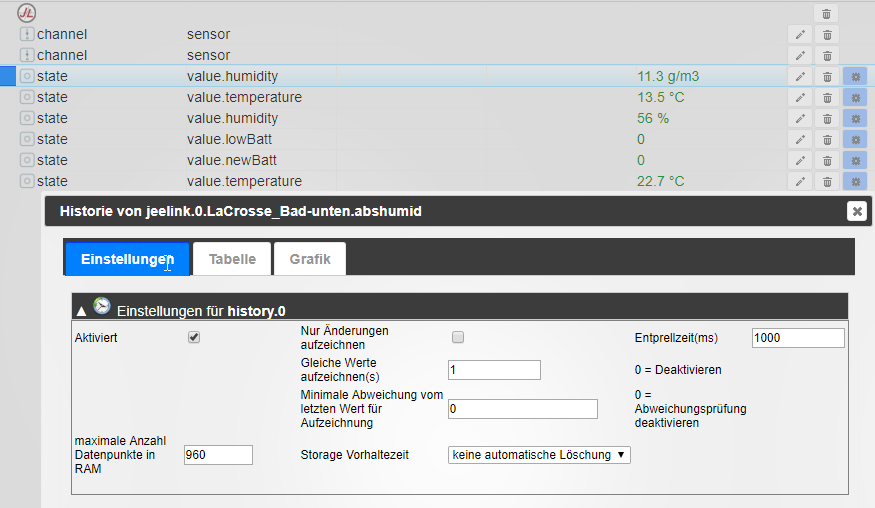This screenshot has width=875, height=508.
Task: Enable the Nur Änderungen aufzeichnen checkbox
Action: pos(458,337)
